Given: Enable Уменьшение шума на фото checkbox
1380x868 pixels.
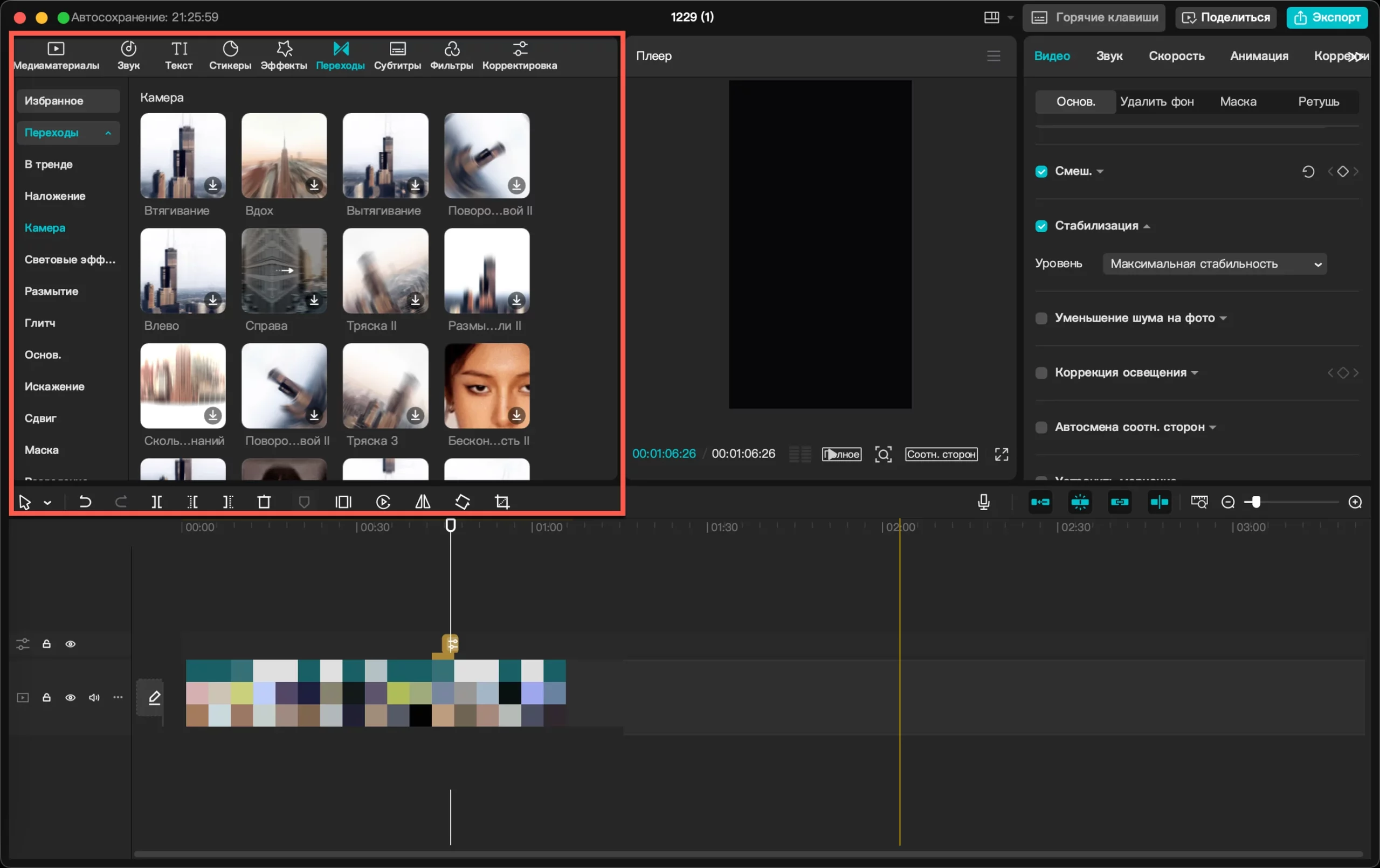Looking at the screenshot, I should point(1041,318).
